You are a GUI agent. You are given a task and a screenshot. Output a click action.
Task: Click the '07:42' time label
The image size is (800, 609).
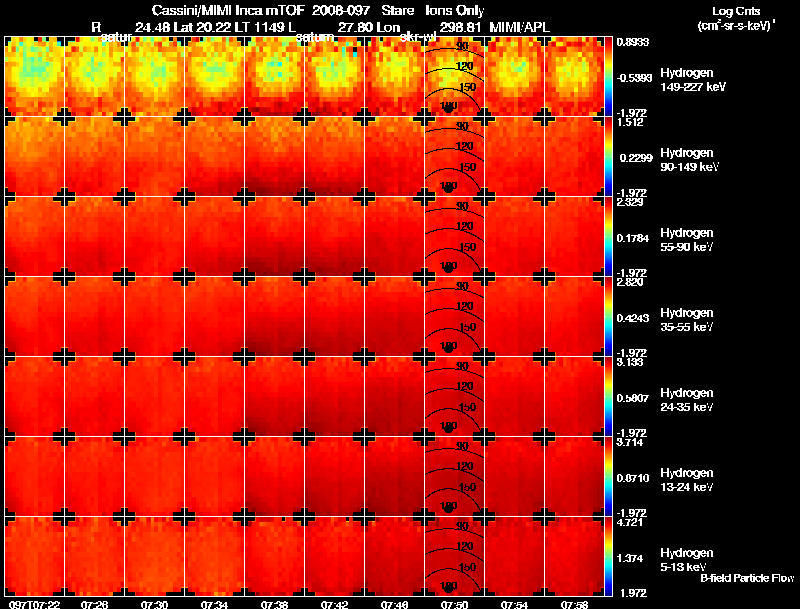click(334, 604)
